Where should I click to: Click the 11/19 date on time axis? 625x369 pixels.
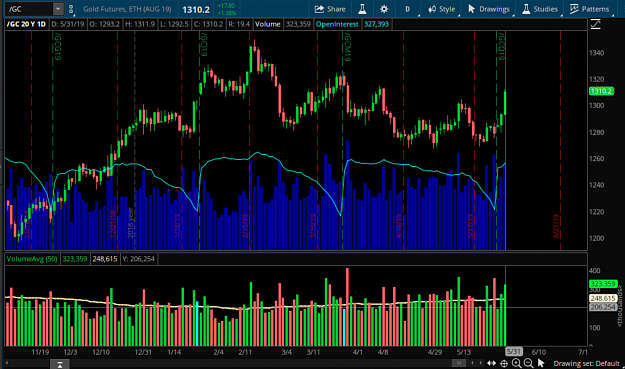(40, 352)
